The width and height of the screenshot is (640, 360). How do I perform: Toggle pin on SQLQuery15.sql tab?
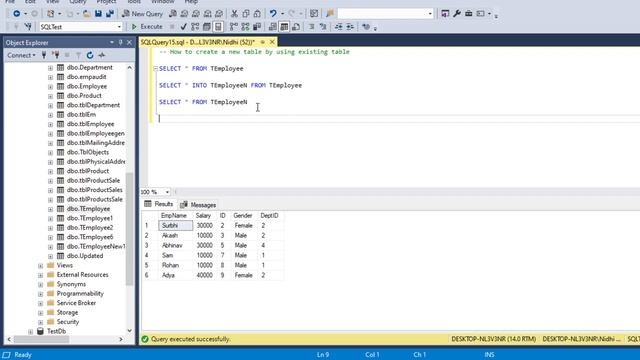pos(263,42)
